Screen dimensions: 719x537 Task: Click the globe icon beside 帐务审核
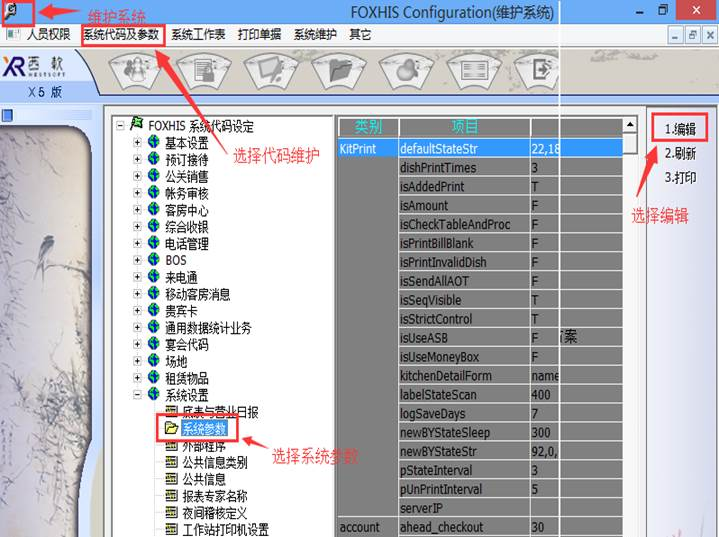pyautogui.click(x=154, y=193)
